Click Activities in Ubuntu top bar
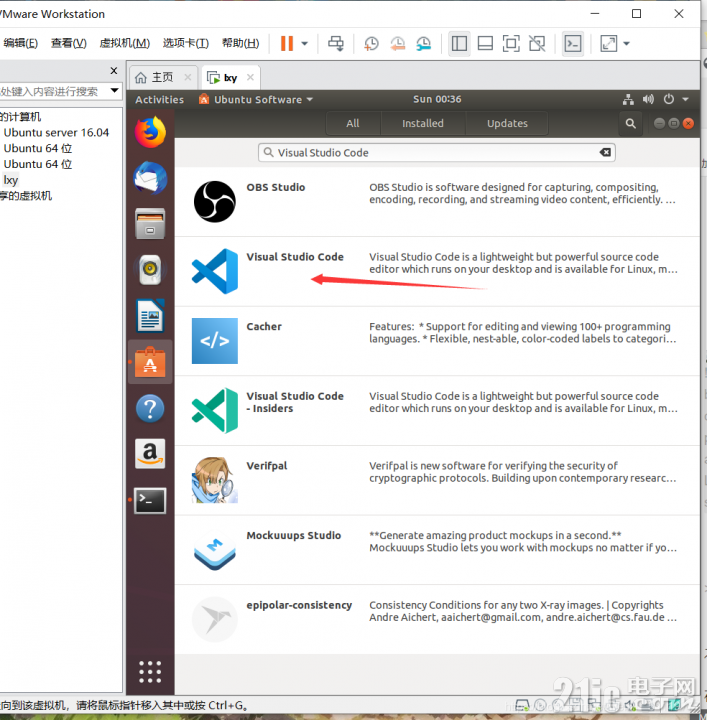The image size is (707, 720). coord(159,100)
